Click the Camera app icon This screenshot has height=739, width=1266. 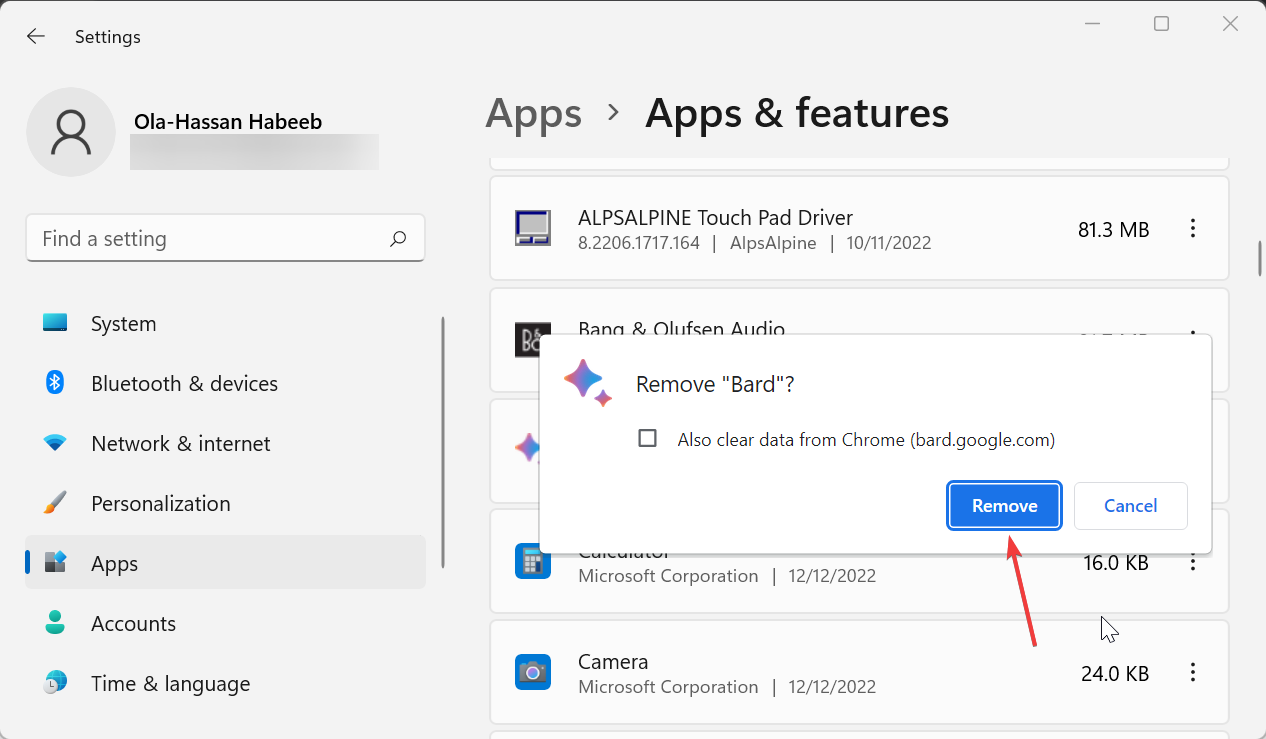[x=533, y=672]
